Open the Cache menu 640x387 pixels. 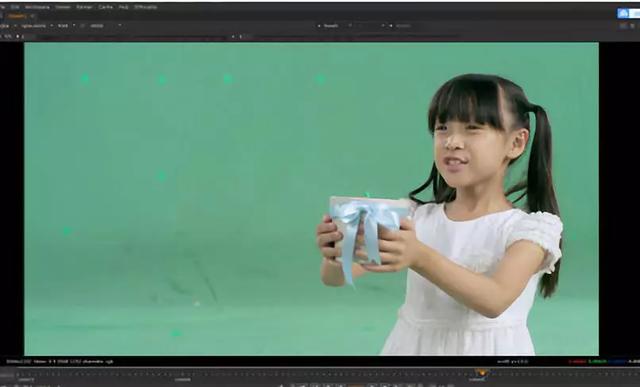(x=105, y=7)
